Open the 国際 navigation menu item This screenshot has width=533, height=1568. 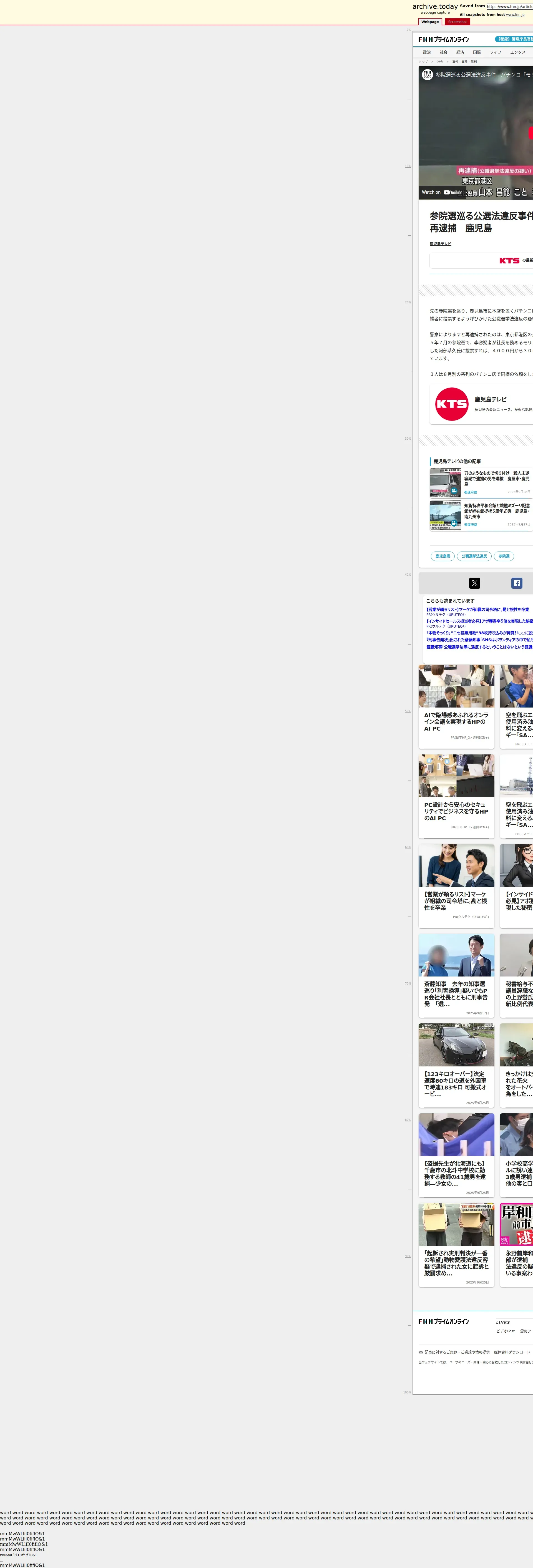pos(476,52)
